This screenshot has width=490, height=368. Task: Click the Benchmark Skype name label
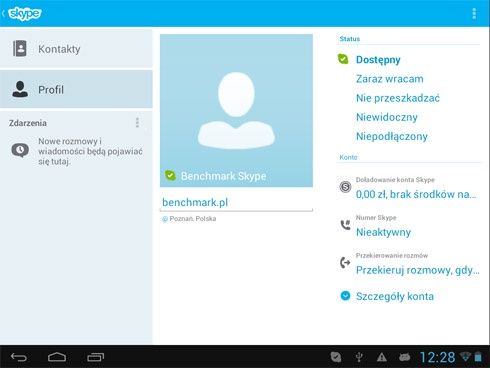223,176
